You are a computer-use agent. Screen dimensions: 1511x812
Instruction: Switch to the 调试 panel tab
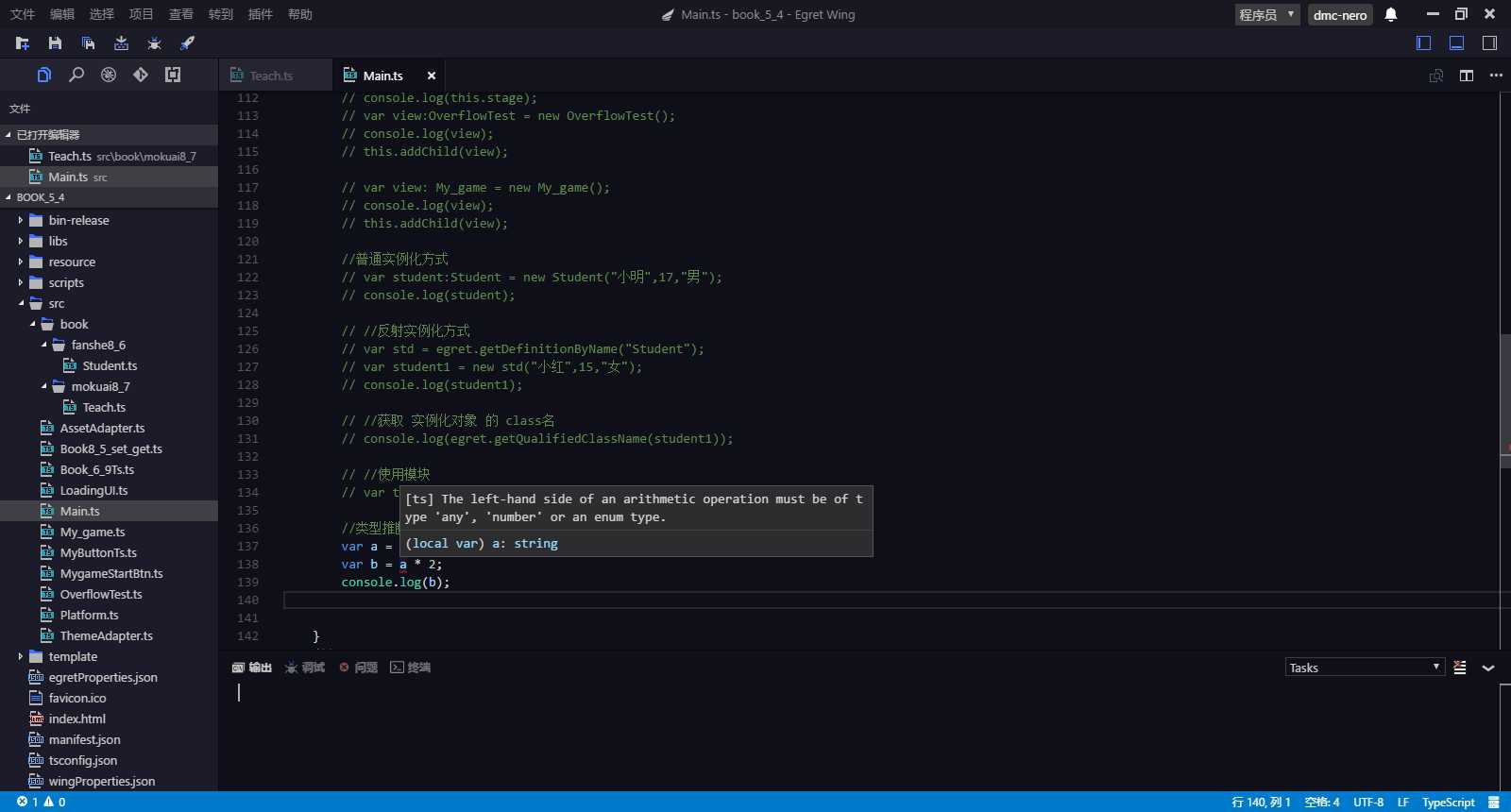click(x=305, y=668)
